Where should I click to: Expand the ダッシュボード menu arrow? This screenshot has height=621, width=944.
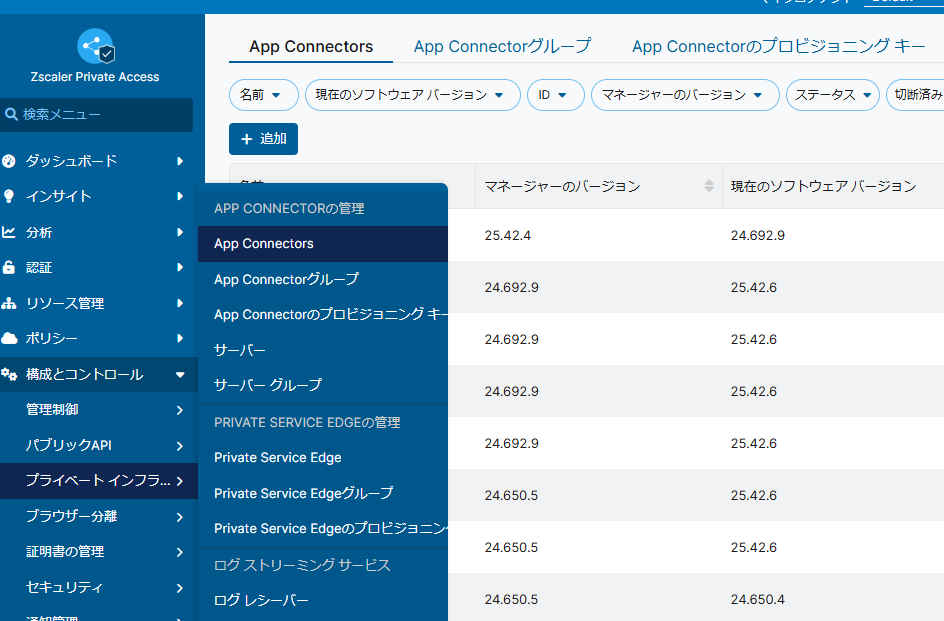pyautogui.click(x=179, y=161)
